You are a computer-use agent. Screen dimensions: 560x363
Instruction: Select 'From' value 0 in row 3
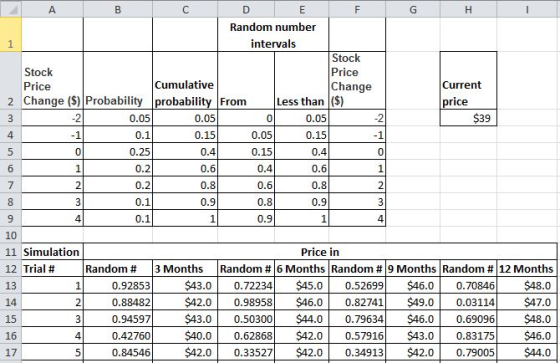pyautogui.click(x=246, y=118)
